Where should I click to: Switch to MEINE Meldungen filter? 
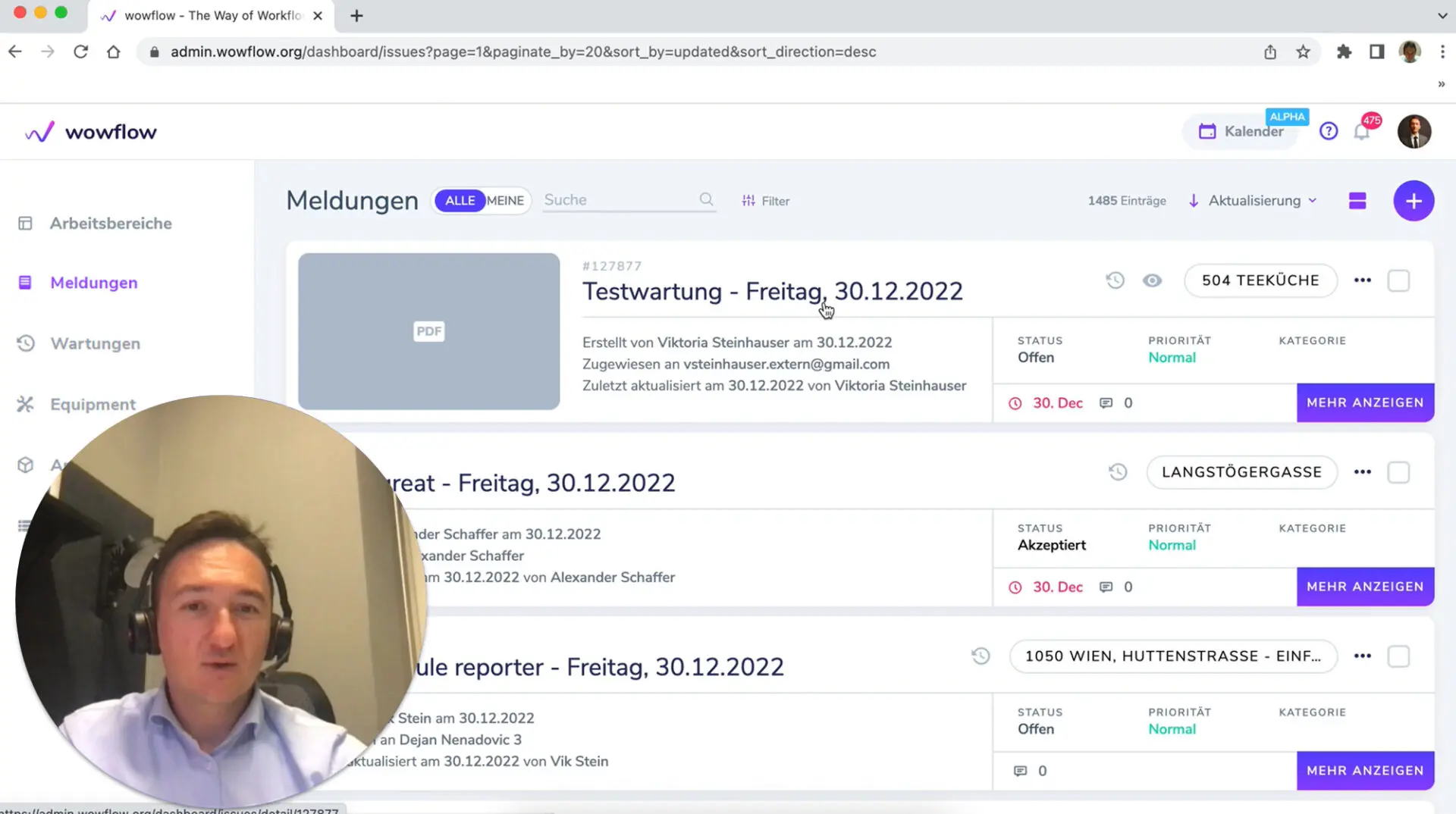tap(505, 201)
